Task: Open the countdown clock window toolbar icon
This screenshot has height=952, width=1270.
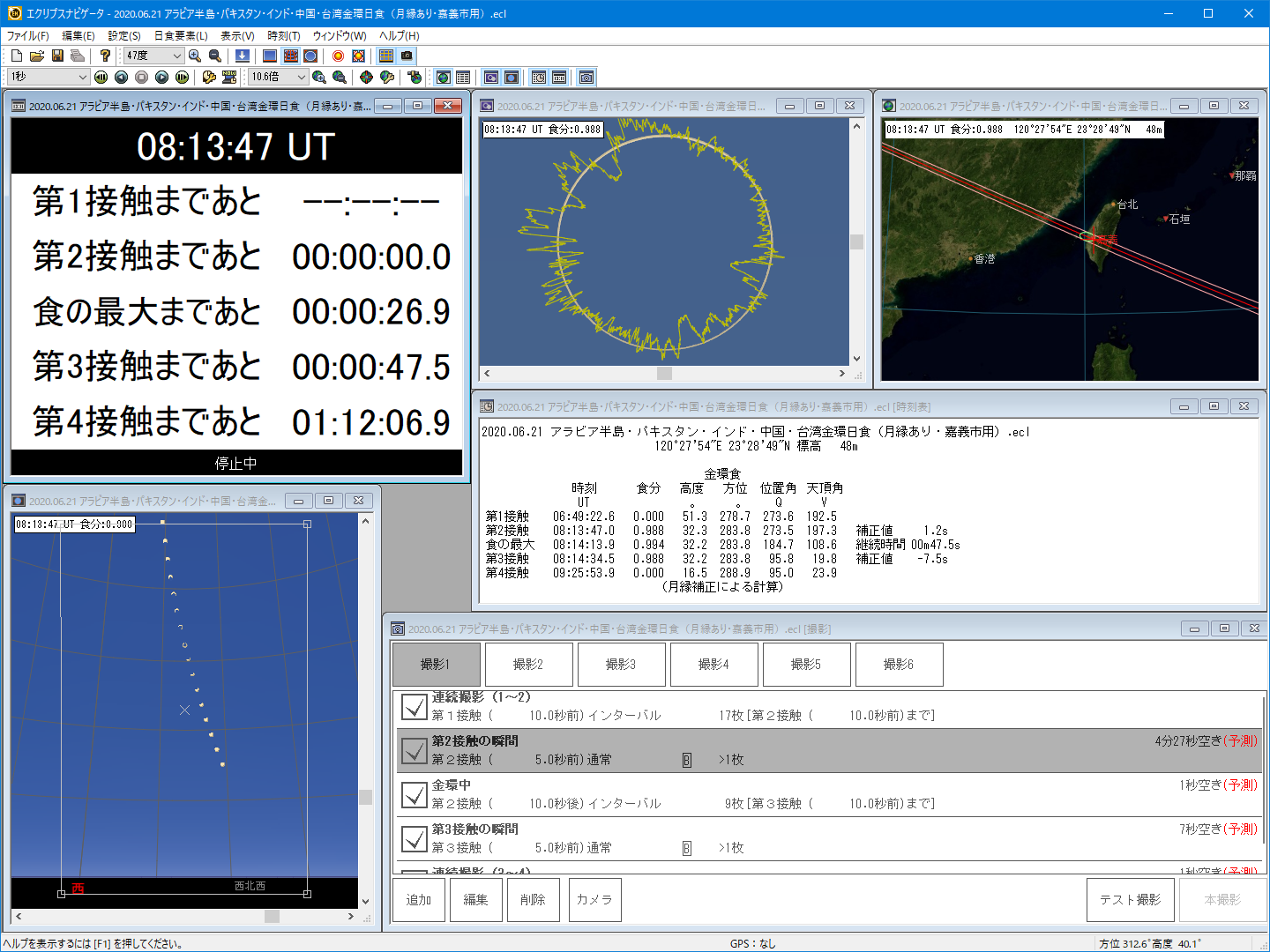Action: pos(559,78)
